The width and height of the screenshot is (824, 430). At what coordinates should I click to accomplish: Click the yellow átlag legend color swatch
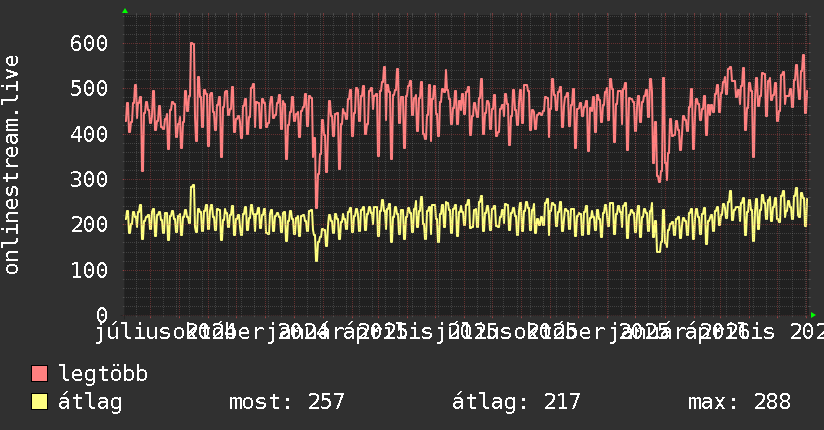point(39,402)
